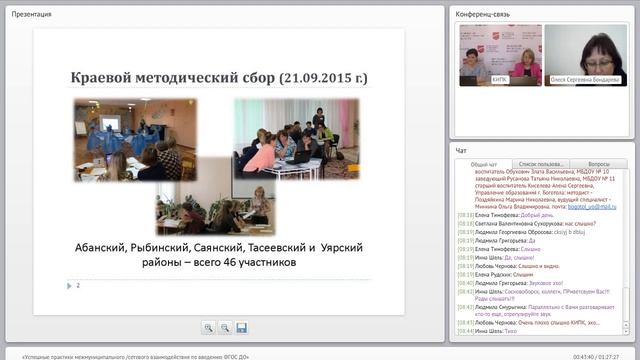Select Олеся Сергеевна Бондарева's video feed
640x360 pixels.
tap(586, 55)
